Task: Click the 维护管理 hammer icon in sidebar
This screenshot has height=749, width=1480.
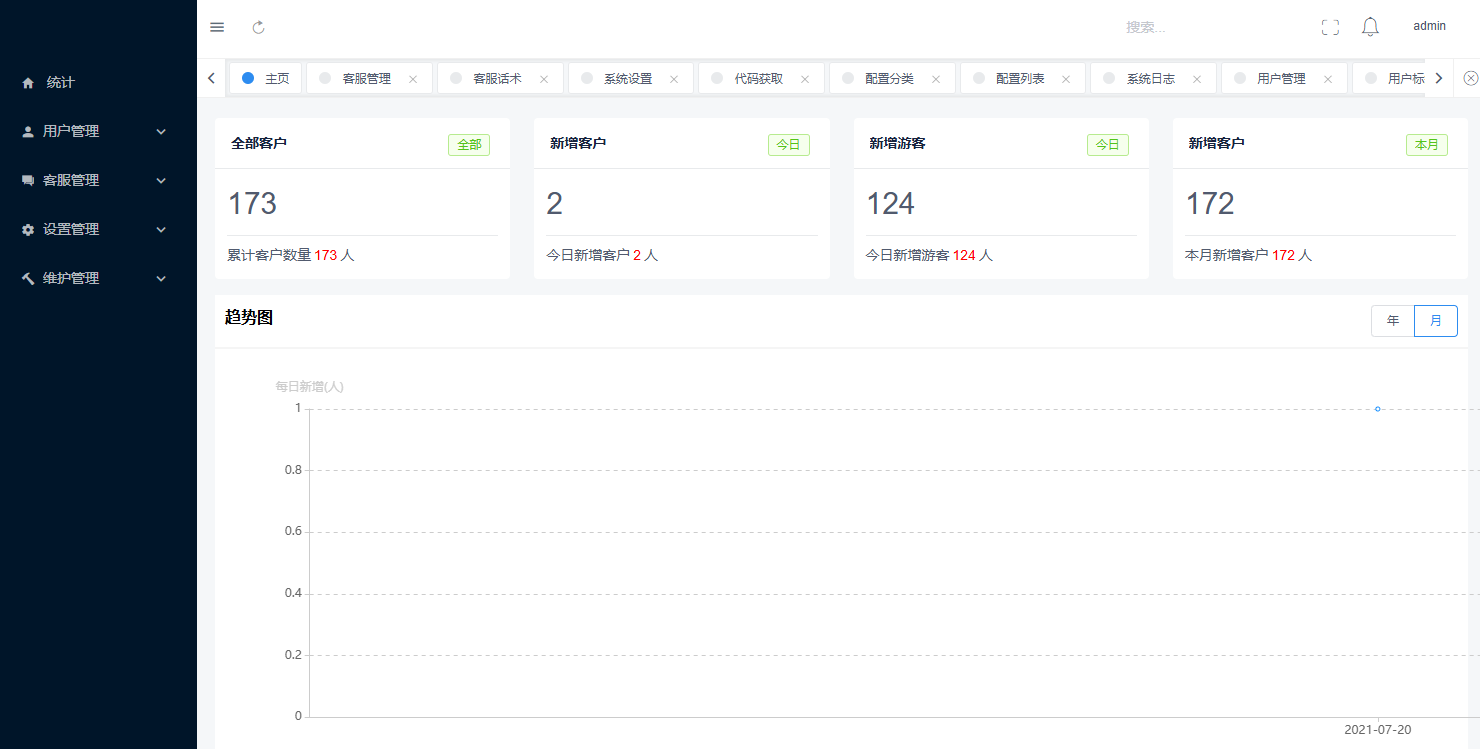Action: 28,278
